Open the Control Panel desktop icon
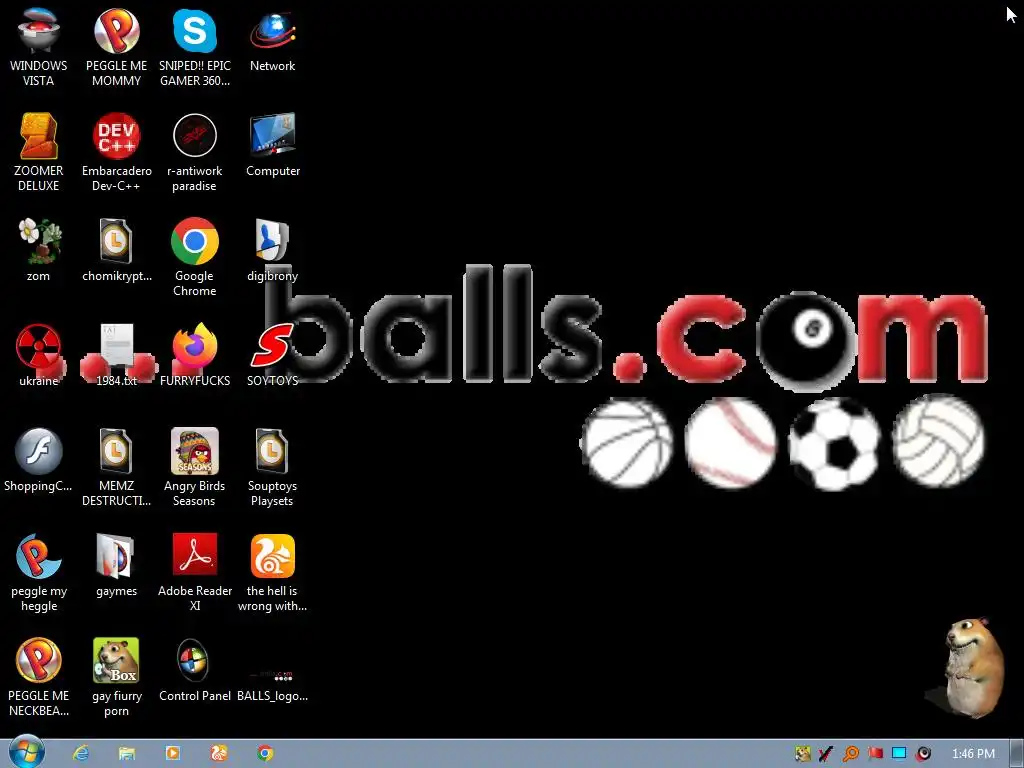 [195, 671]
